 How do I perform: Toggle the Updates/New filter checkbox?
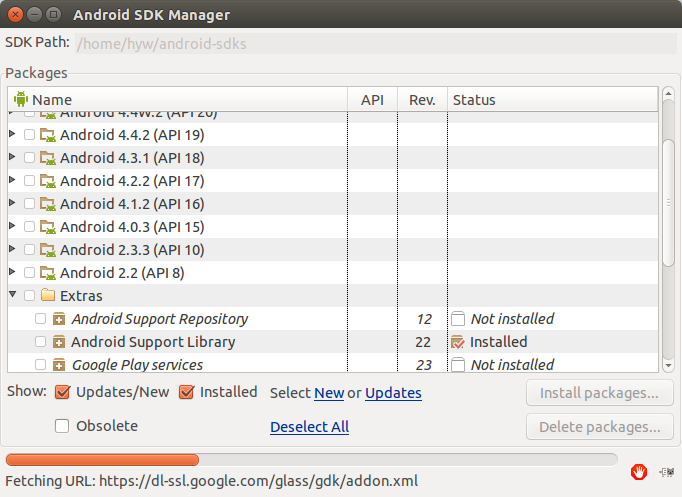[x=62, y=392]
